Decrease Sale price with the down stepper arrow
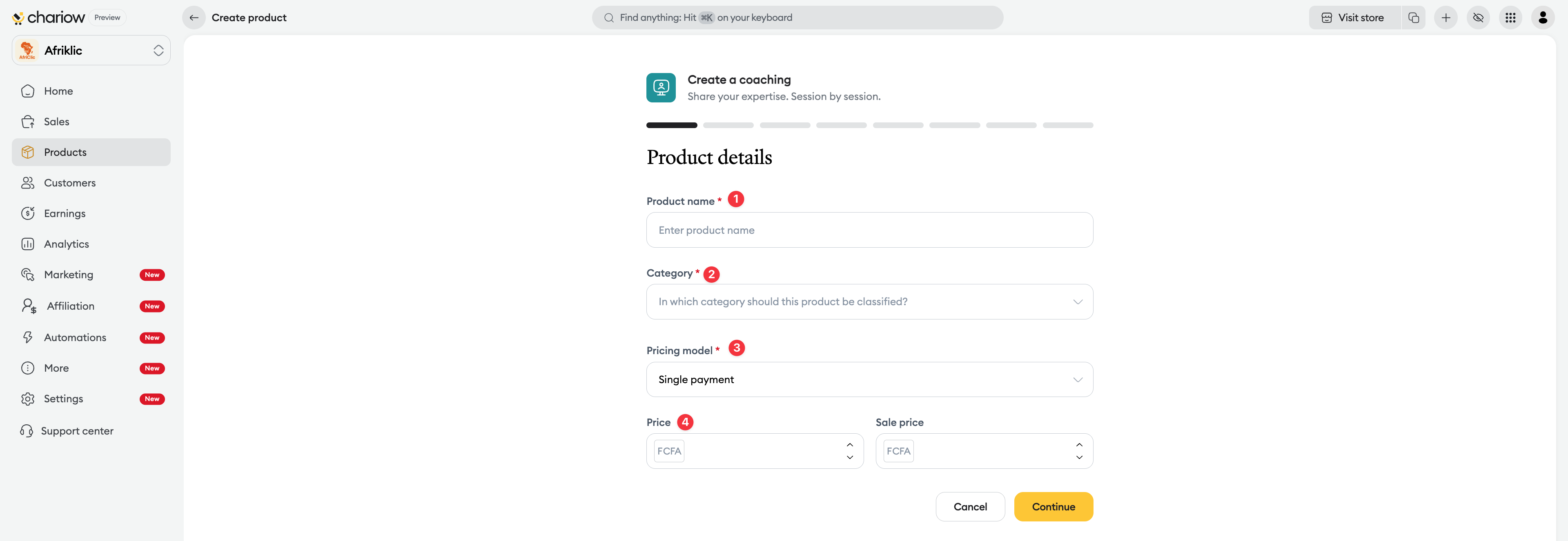1568x541 pixels. [x=1078, y=458]
